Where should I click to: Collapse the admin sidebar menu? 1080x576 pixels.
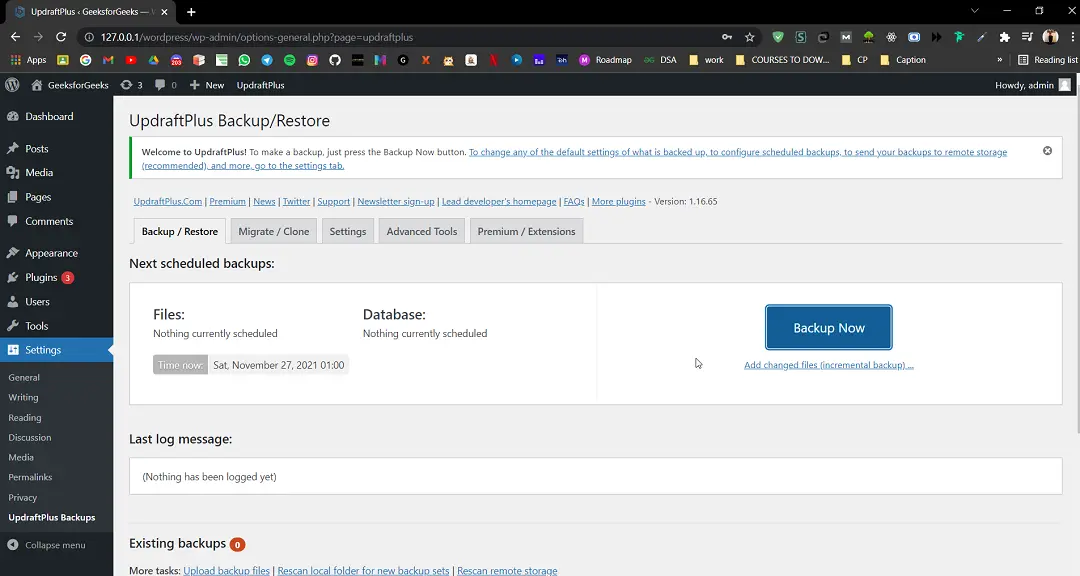(46, 545)
